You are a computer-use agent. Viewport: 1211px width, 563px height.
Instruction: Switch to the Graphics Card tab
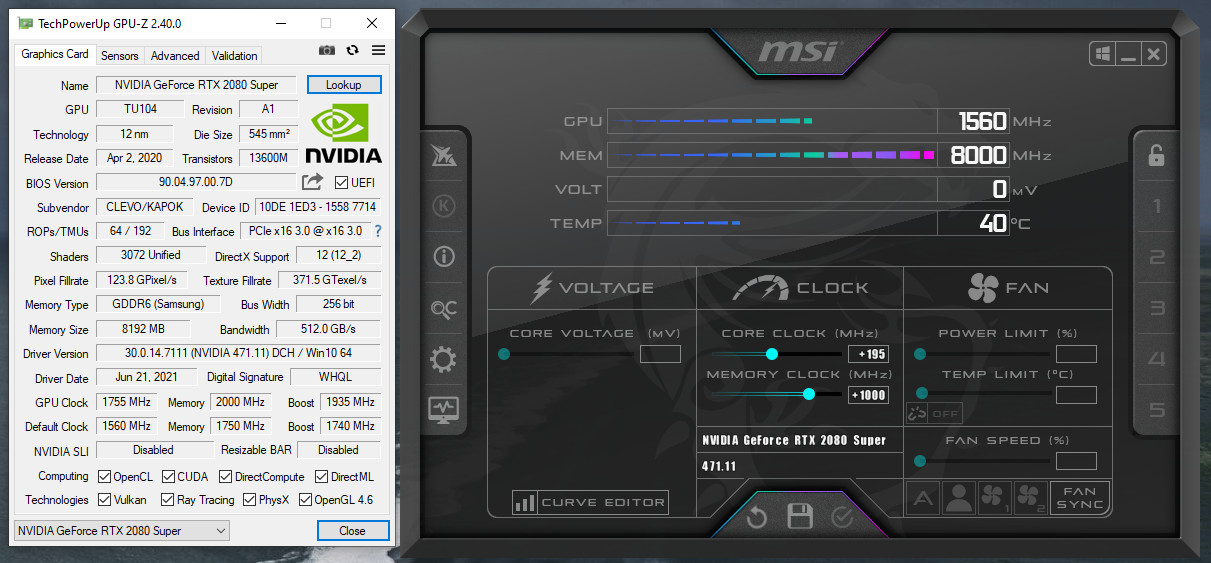55,54
